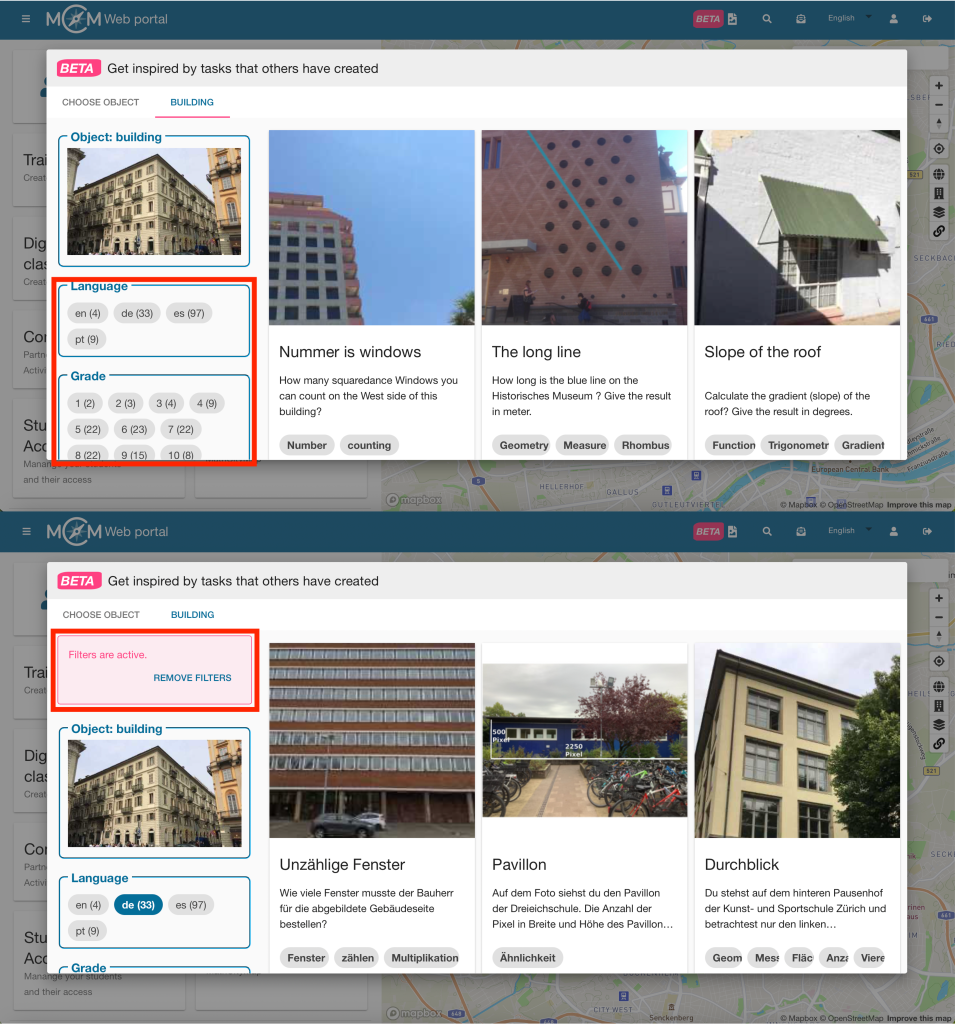Click logout arrow icon in lower header

pyautogui.click(x=927, y=532)
